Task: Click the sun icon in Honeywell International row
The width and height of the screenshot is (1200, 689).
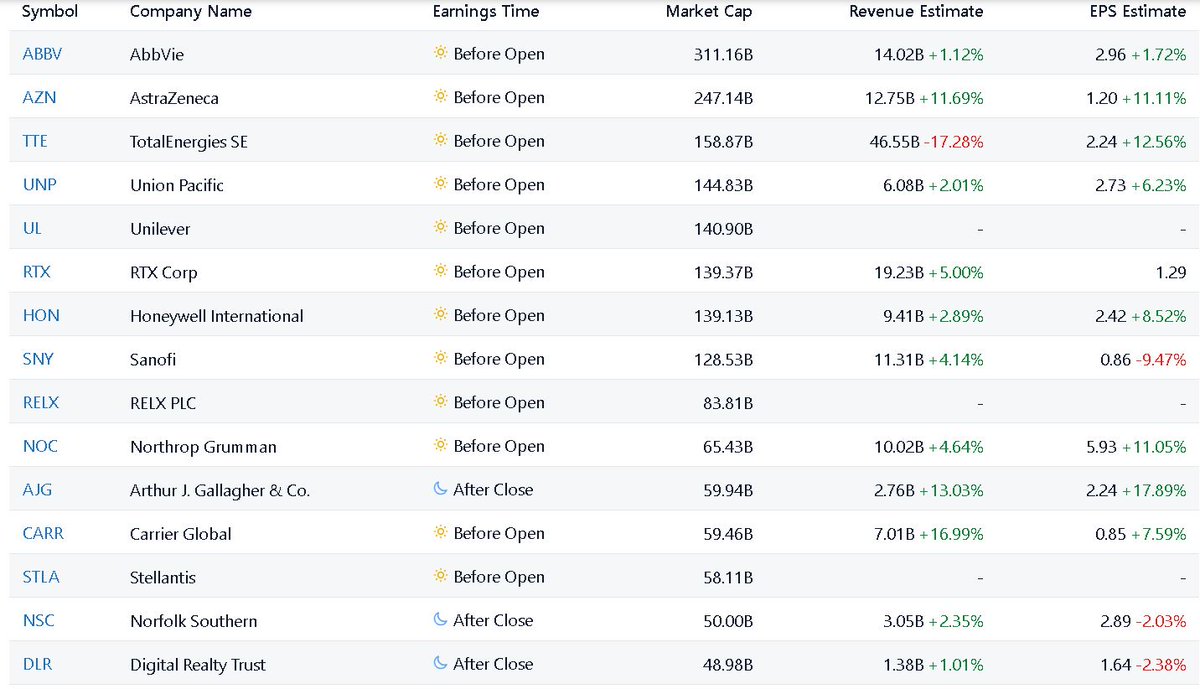Action: (440, 315)
